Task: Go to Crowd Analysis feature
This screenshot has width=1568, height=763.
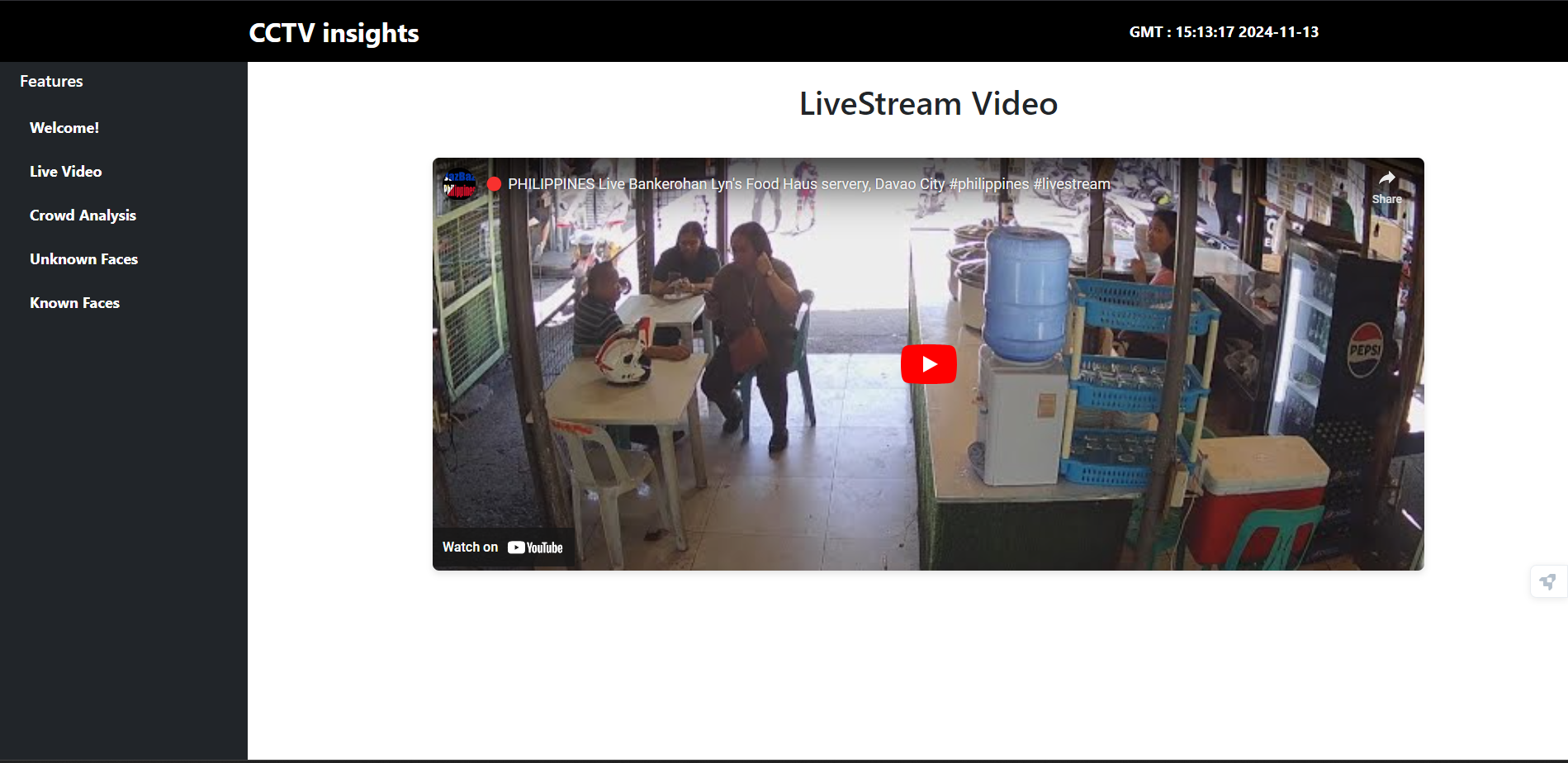Action: point(83,216)
